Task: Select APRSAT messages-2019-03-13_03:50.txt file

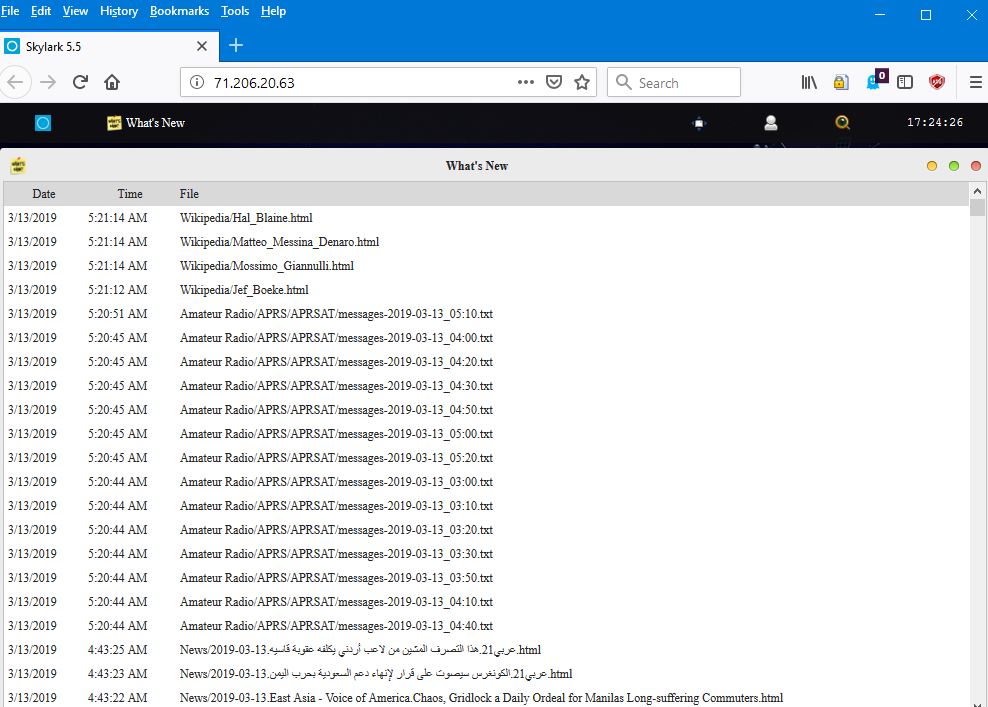Action: (336, 577)
